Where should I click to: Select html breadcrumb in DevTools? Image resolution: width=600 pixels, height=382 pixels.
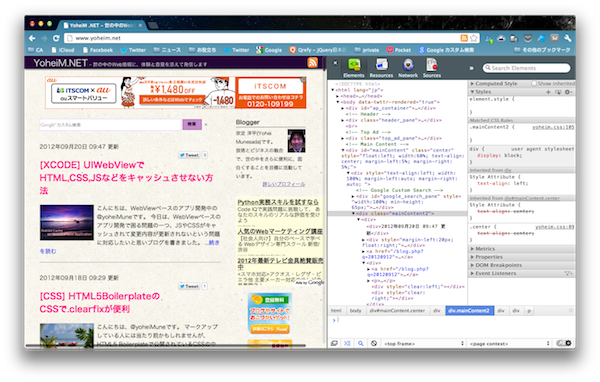click(x=336, y=311)
